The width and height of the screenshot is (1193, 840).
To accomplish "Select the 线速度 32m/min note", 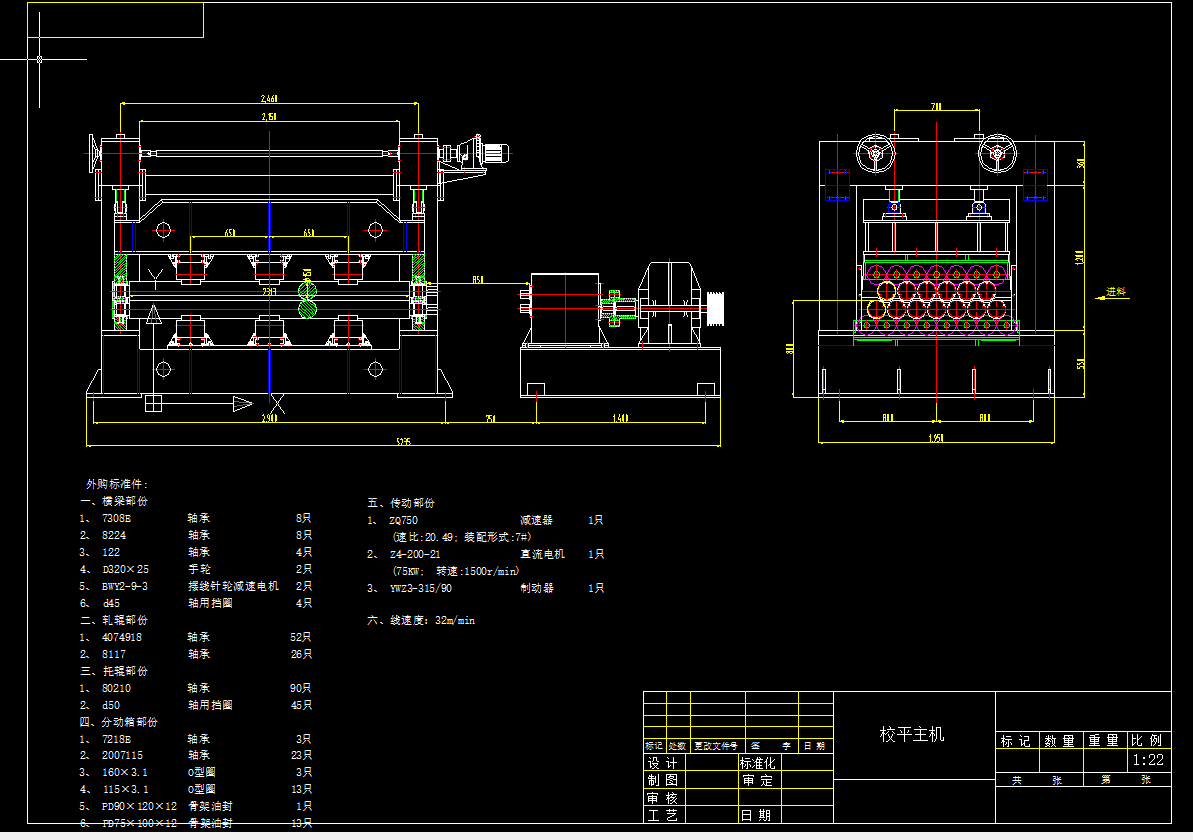I will pos(421,620).
